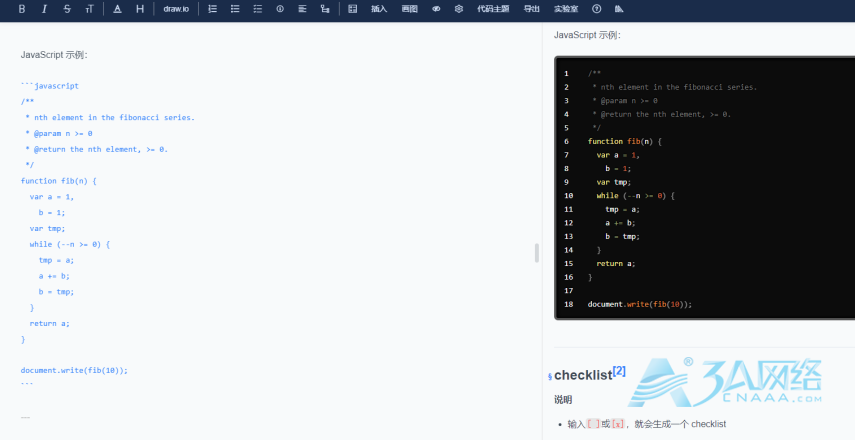Apply strikethrough formatting
This screenshot has width=855, height=440.
[x=67, y=9]
